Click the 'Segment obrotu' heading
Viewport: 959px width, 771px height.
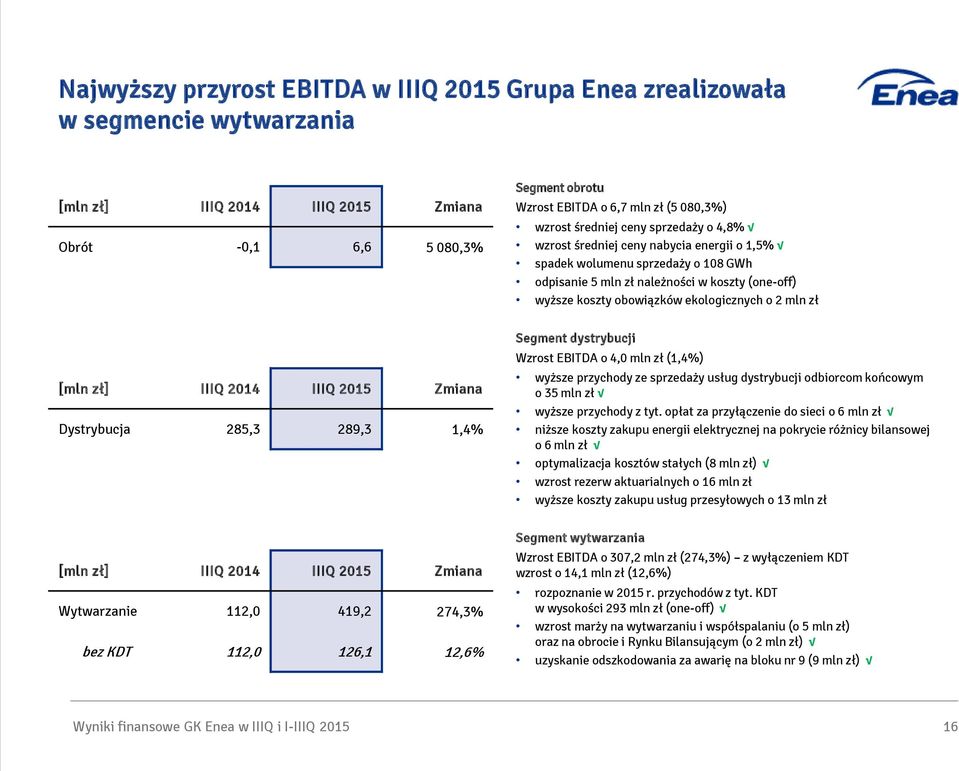point(559,188)
